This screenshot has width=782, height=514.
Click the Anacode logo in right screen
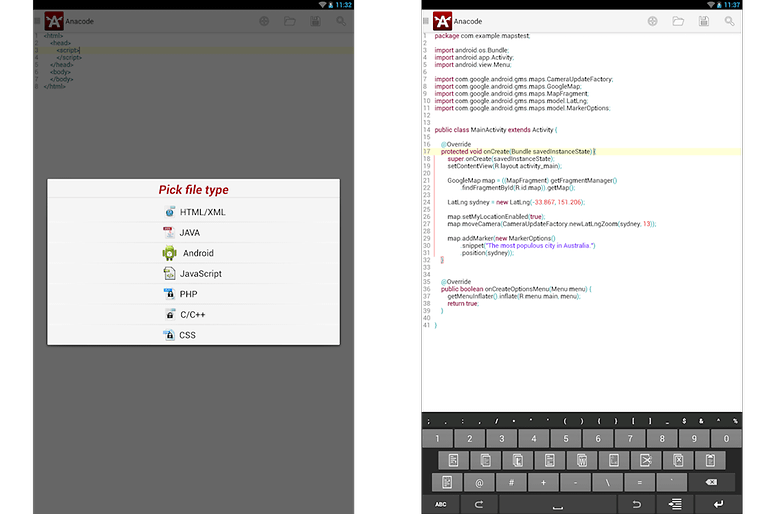coord(442,21)
